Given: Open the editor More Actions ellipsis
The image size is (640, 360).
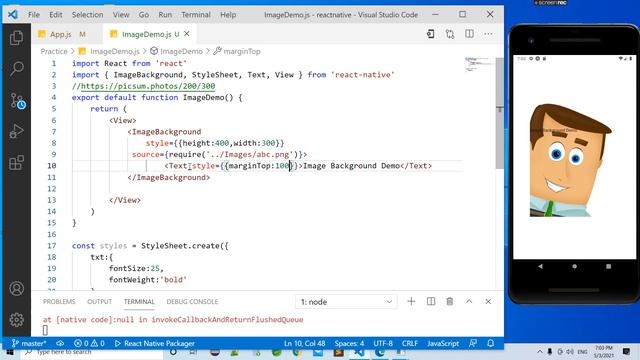Looking at the screenshot, I should click(488, 34).
